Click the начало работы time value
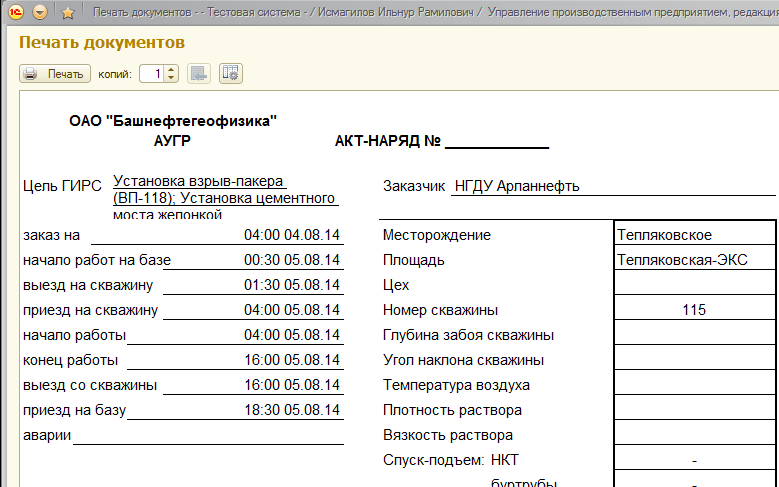This screenshot has height=487, width=779. tap(292, 334)
